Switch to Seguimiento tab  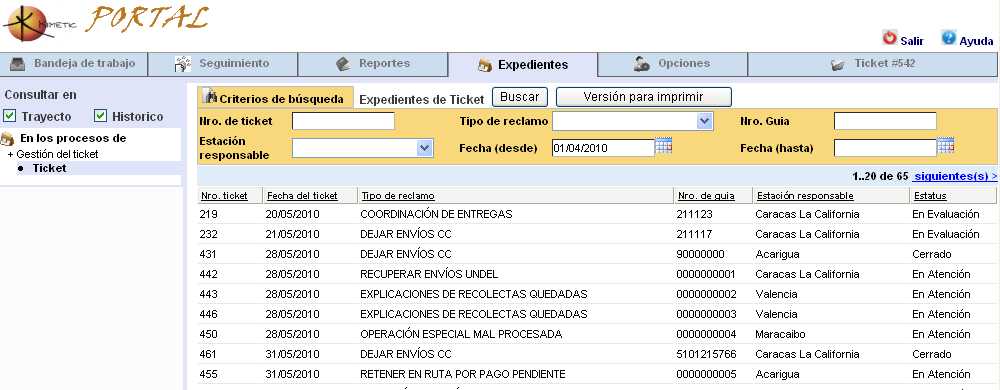pyautogui.click(x=223, y=64)
